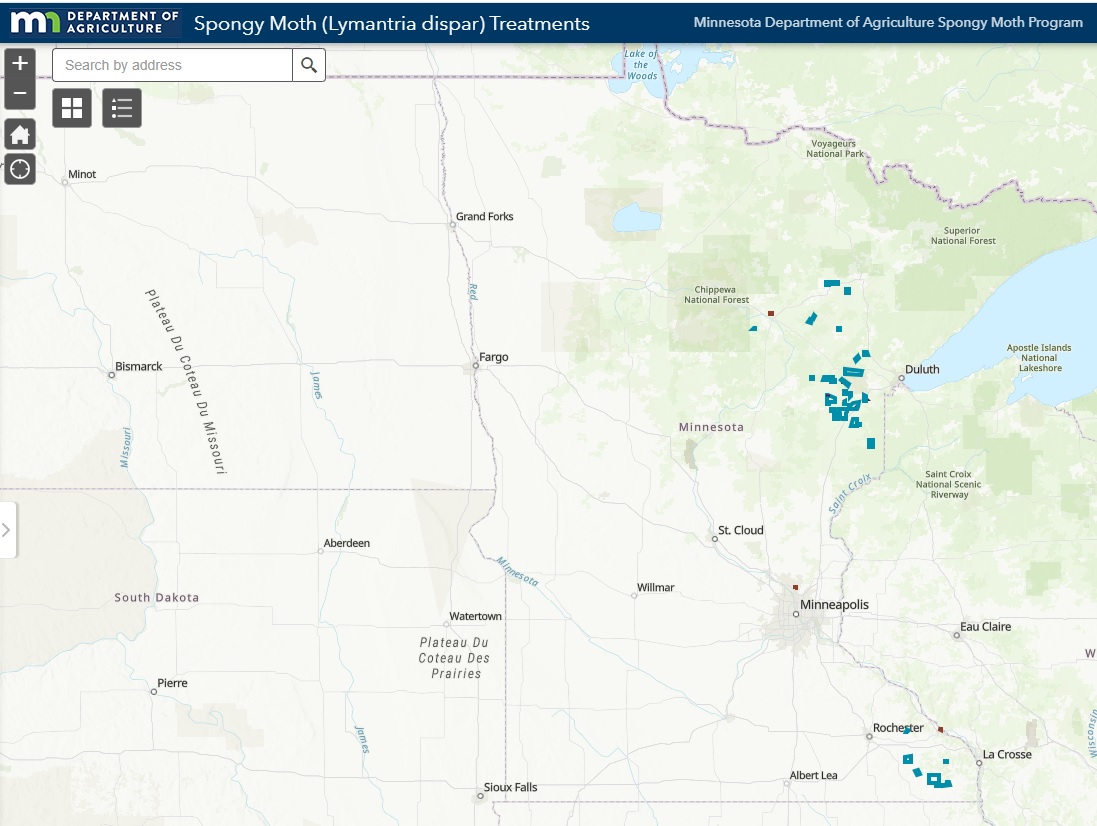Click the Apostle Islands National Lakeshore label
This screenshot has width=1097, height=826.
[x=1040, y=357]
